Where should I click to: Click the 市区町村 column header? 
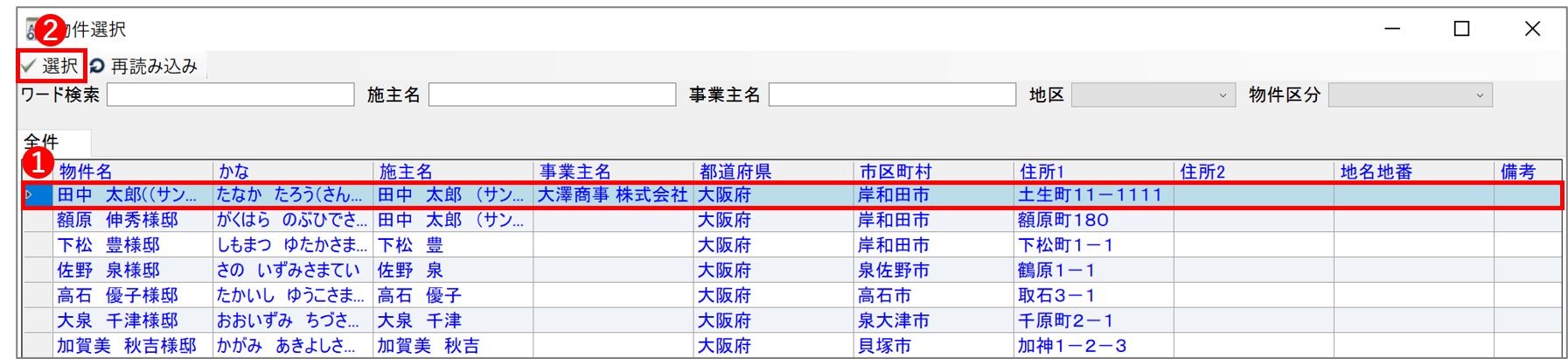click(x=896, y=172)
